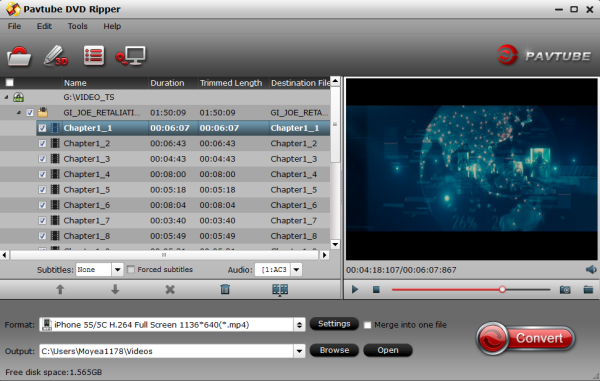This screenshot has width=600, height=381.
Task: Click the Pavtube logo at top right
Action: click(543, 56)
